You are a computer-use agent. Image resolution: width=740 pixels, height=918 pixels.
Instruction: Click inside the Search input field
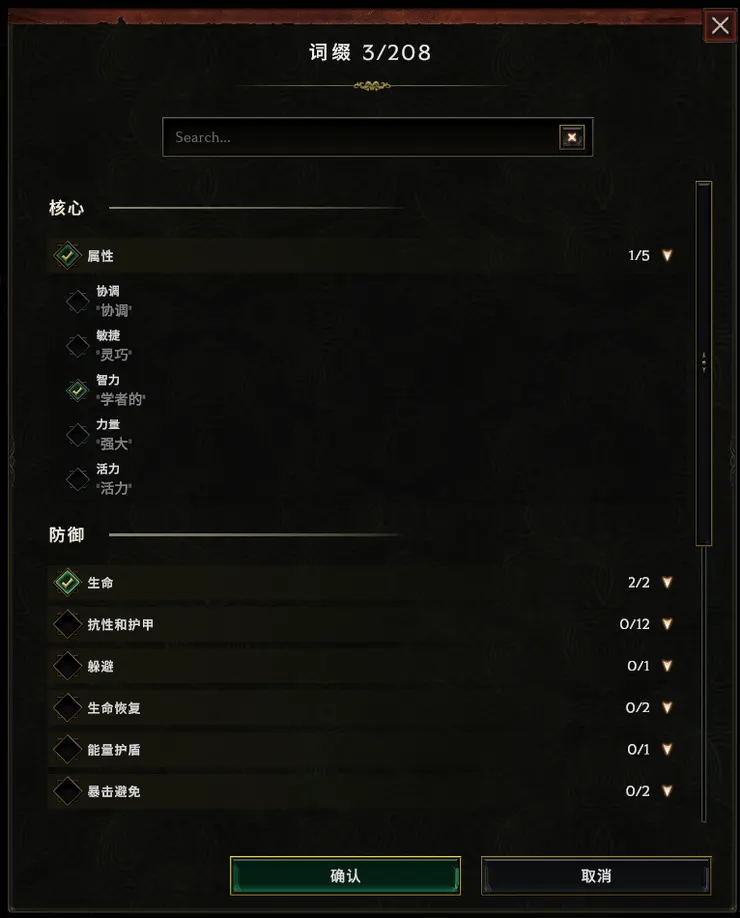(x=350, y=137)
